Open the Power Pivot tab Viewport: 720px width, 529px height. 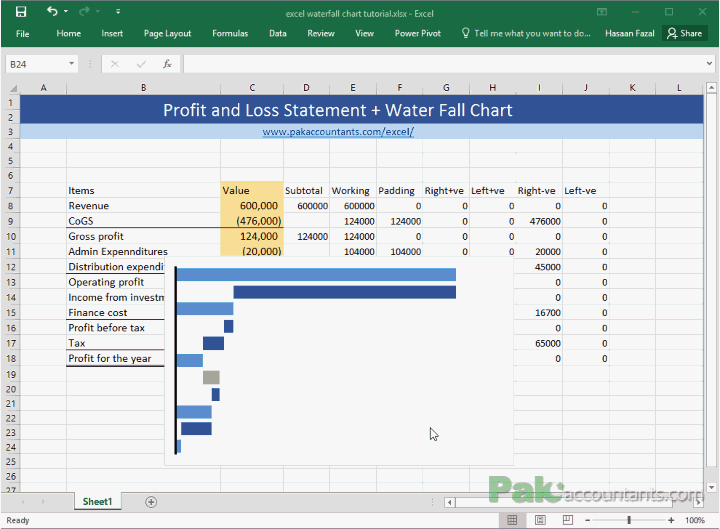(x=417, y=34)
